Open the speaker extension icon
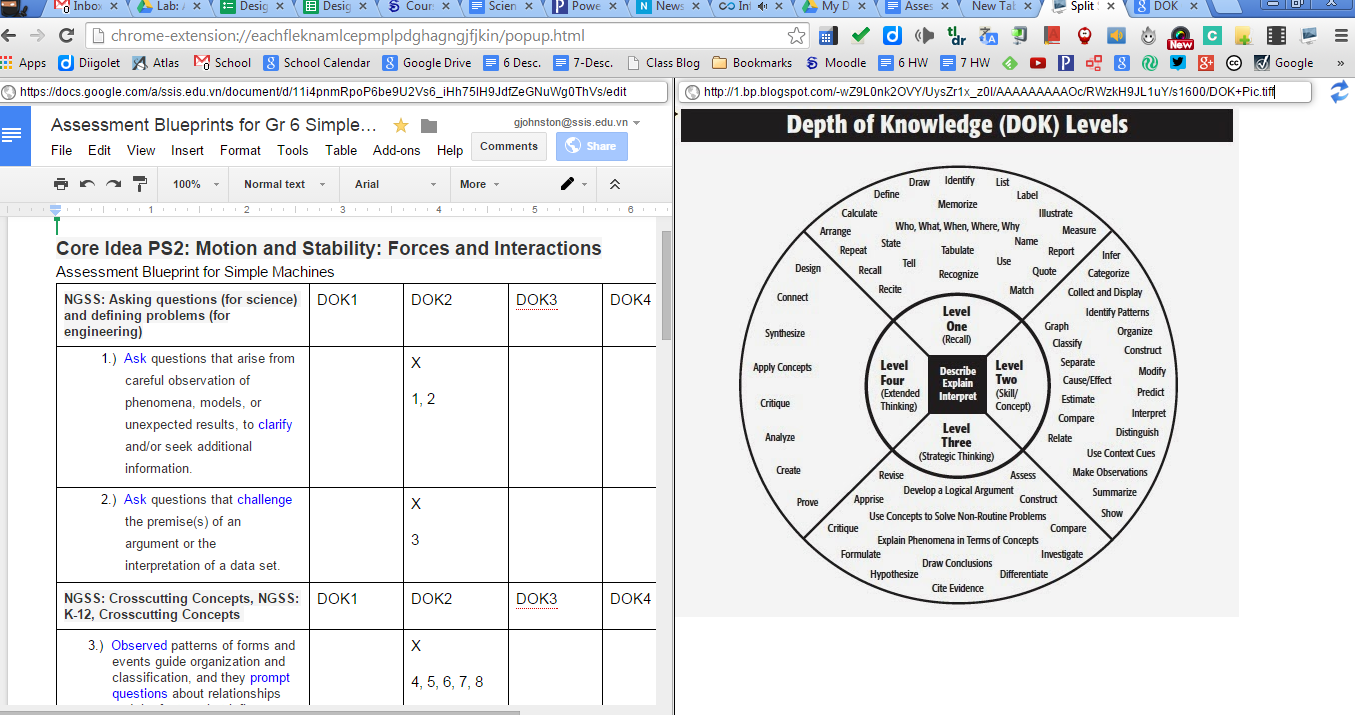Image resolution: width=1355 pixels, height=715 pixels. pos(1114,35)
